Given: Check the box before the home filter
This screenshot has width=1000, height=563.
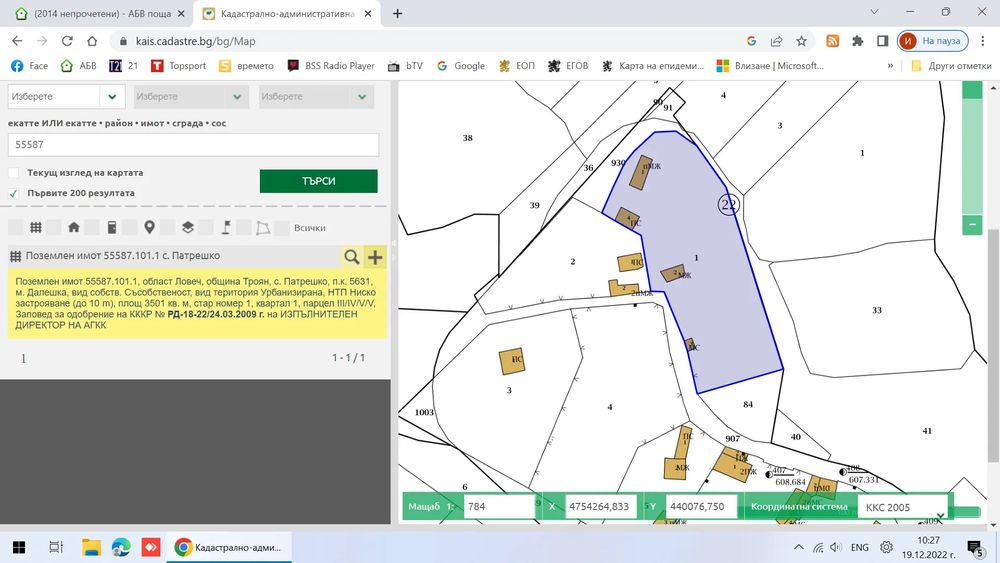Looking at the screenshot, I should click(x=54, y=228).
